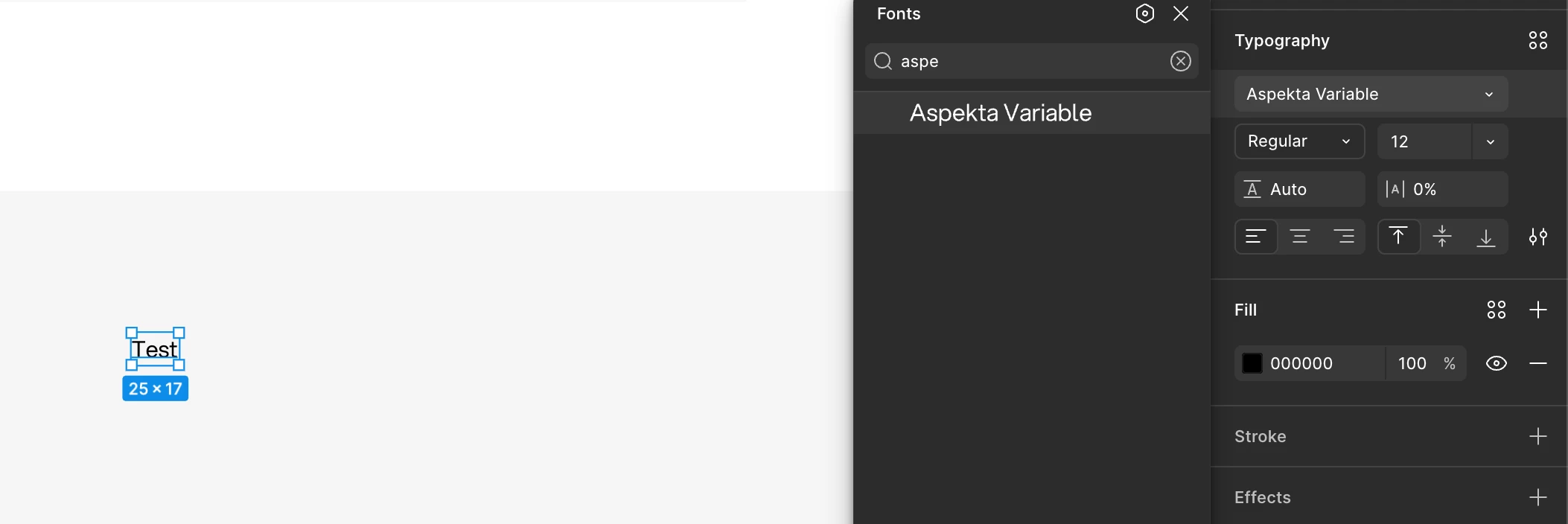The image size is (1568, 524).
Task: Add a stroke
Action: coord(1538,436)
